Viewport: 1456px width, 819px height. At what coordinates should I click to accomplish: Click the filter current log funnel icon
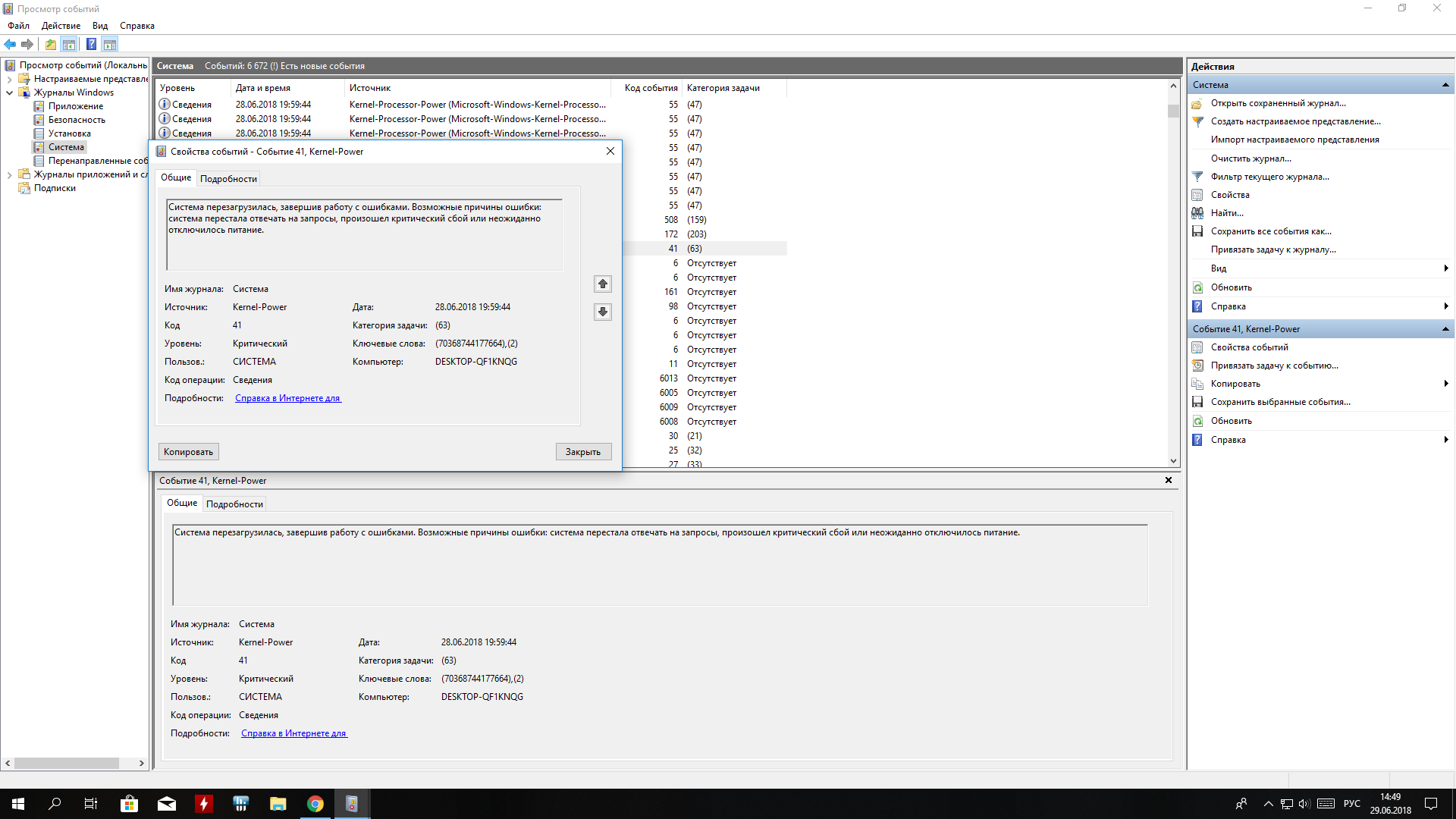click(1197, 177)
